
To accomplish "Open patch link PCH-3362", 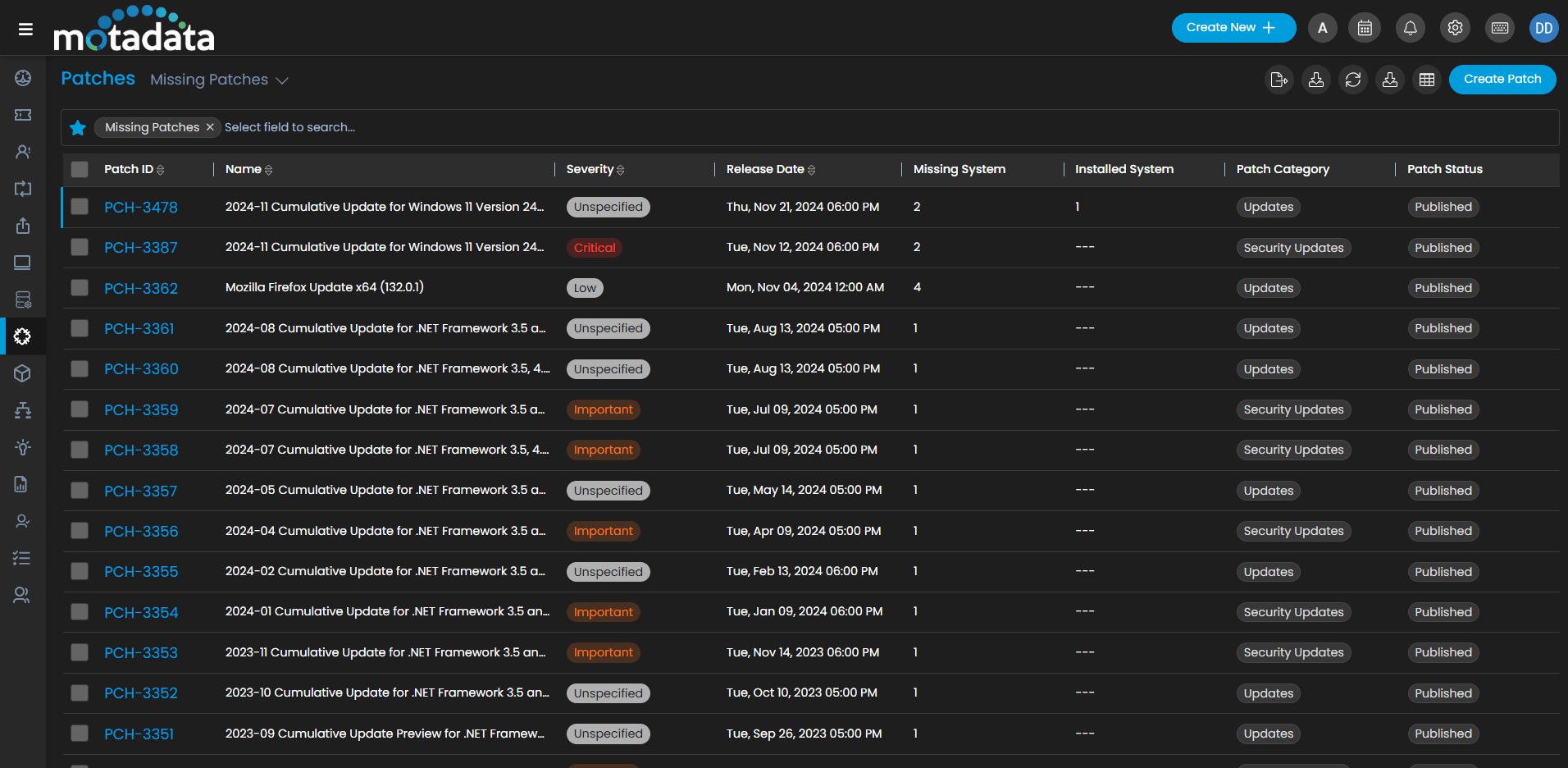I will coord(141,289).
